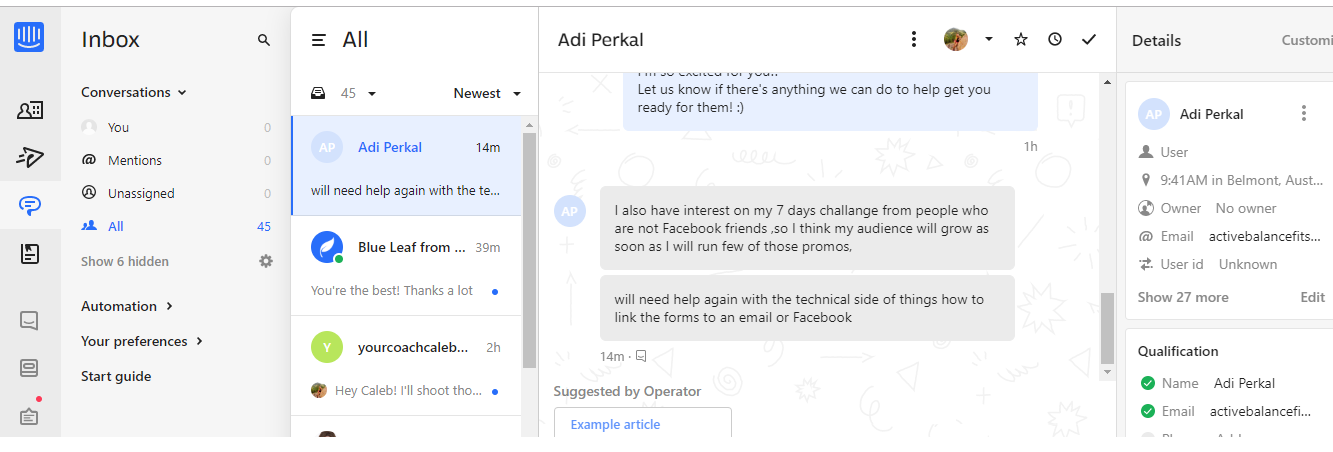Open inbox settings gear icon
Viewport: 1333px width, 452px height.
click(265, 261)
